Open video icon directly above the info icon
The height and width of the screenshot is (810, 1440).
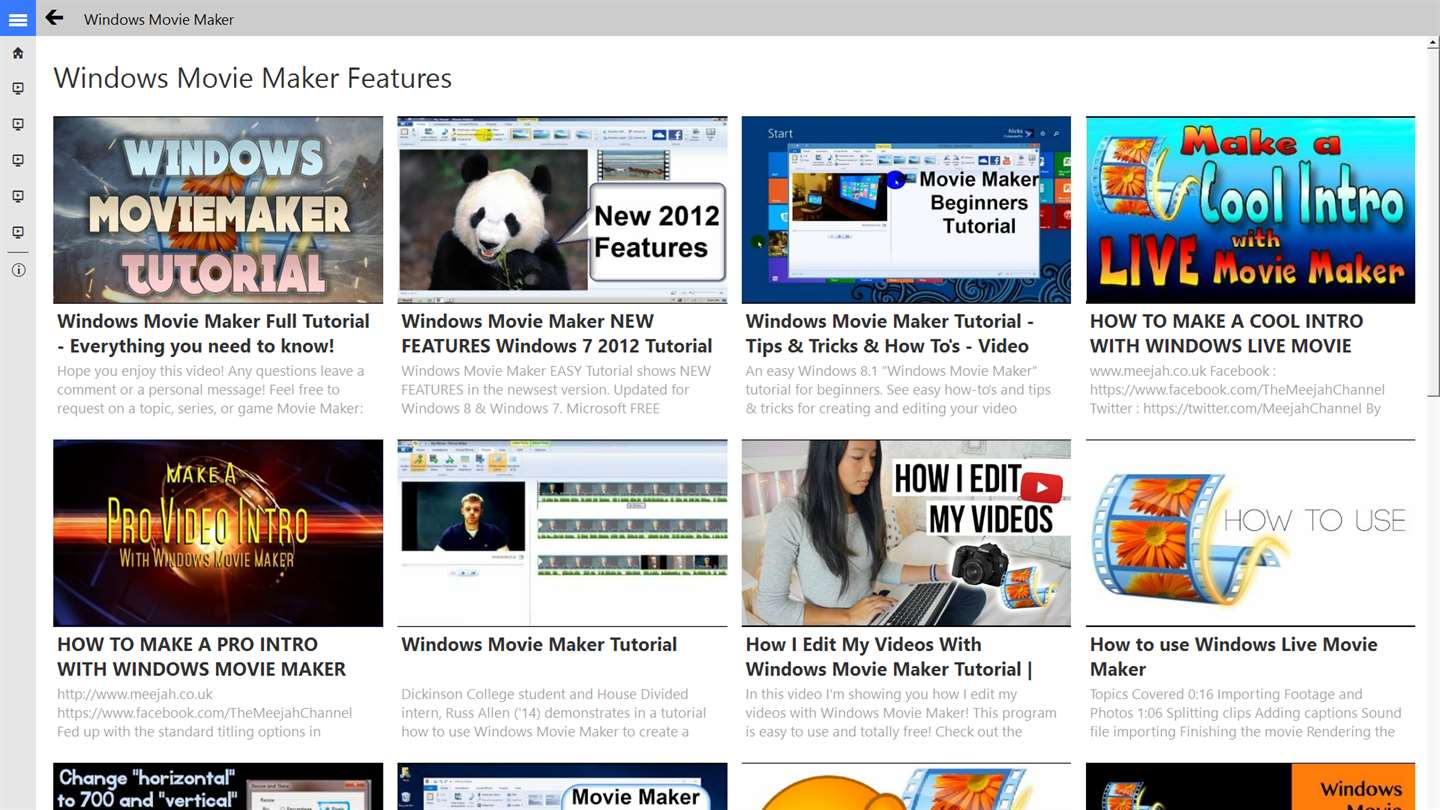click(x=18, y=233)
